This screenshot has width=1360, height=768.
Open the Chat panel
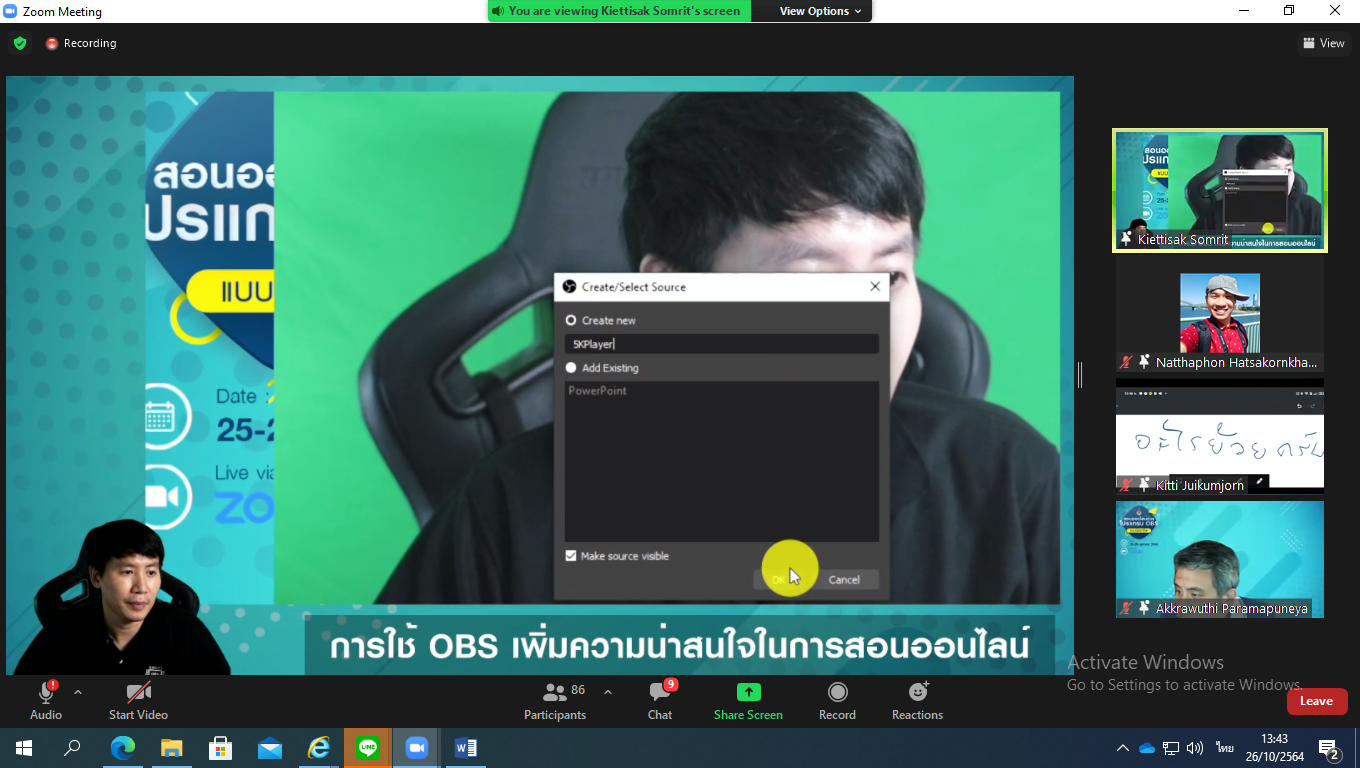click(x=660, y=700)
